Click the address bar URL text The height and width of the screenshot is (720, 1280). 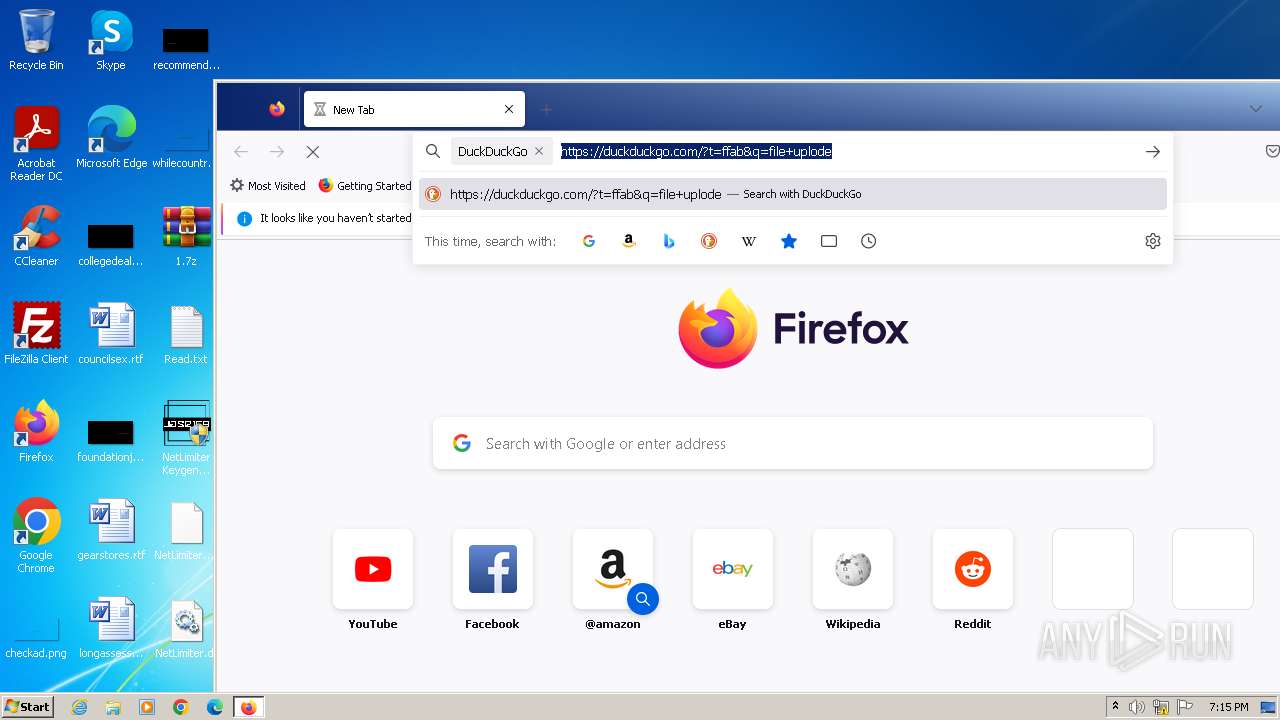696,152
